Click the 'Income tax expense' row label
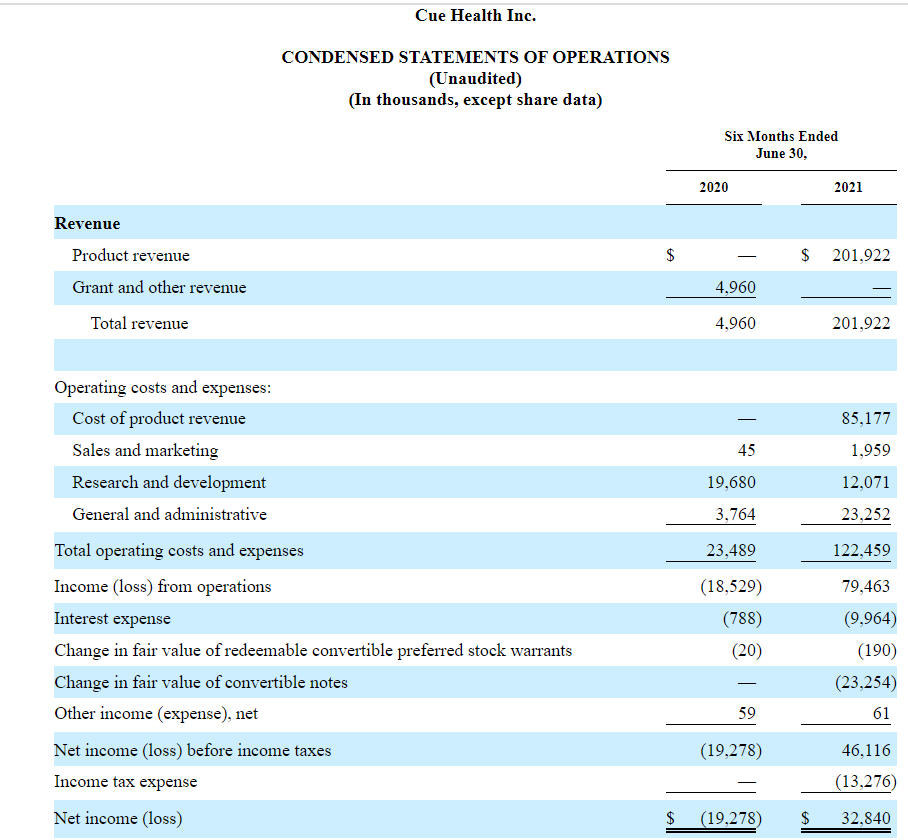This screenshot has height=840, width=908. pyautogui.click(x=126, y=782)
